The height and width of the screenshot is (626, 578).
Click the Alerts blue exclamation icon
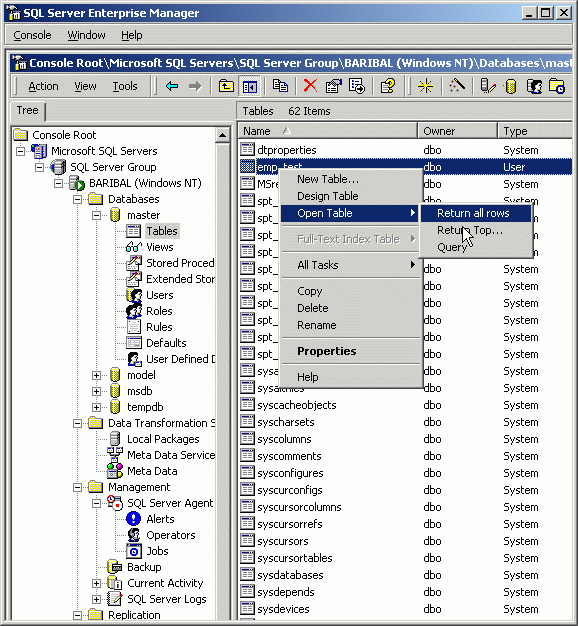[x=133, y=519]
